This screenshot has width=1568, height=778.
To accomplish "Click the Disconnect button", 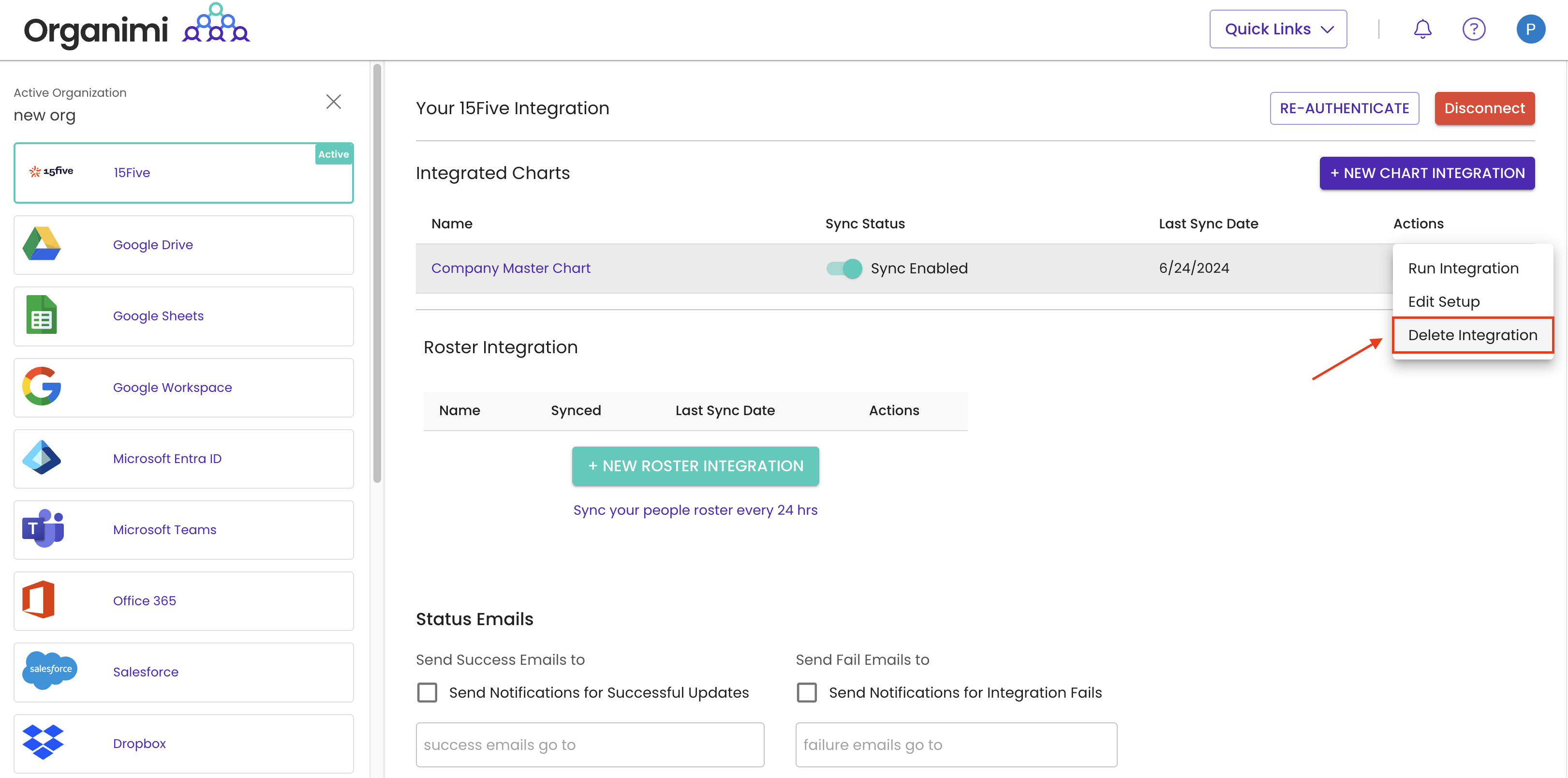I will point(1484,108).
